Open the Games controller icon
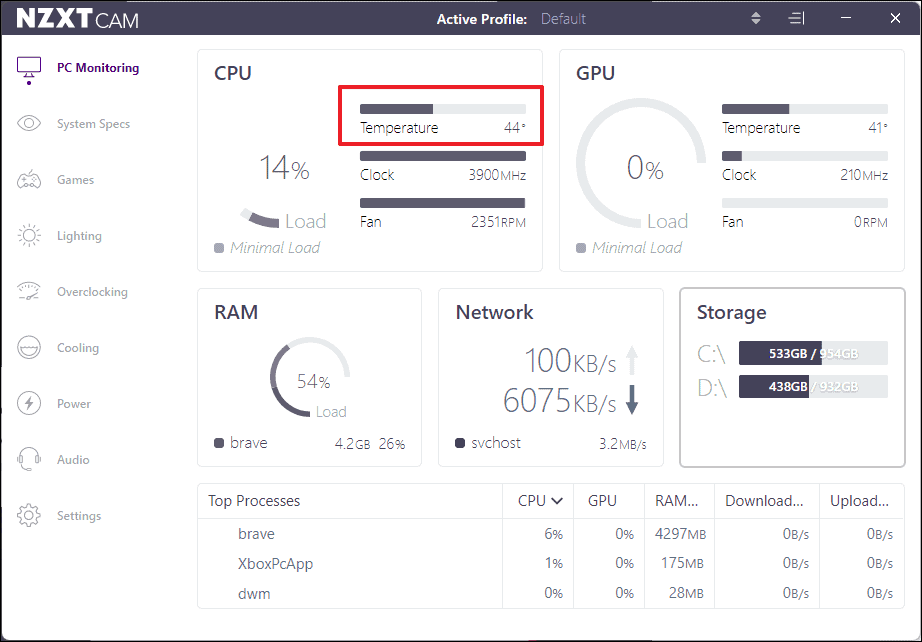The image size is (922, 642). coord(29,180)
